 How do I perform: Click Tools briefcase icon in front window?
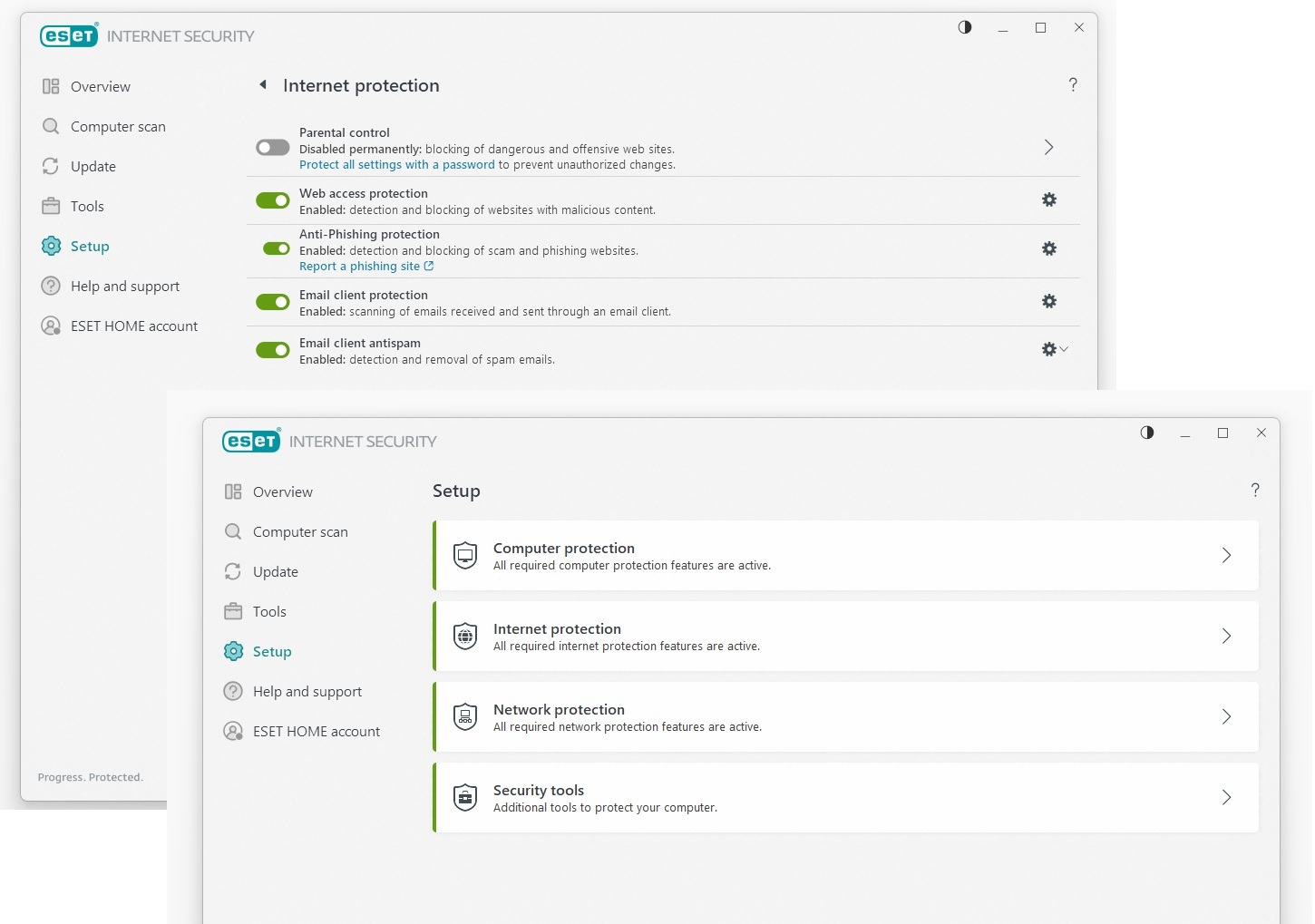[233, 612]
